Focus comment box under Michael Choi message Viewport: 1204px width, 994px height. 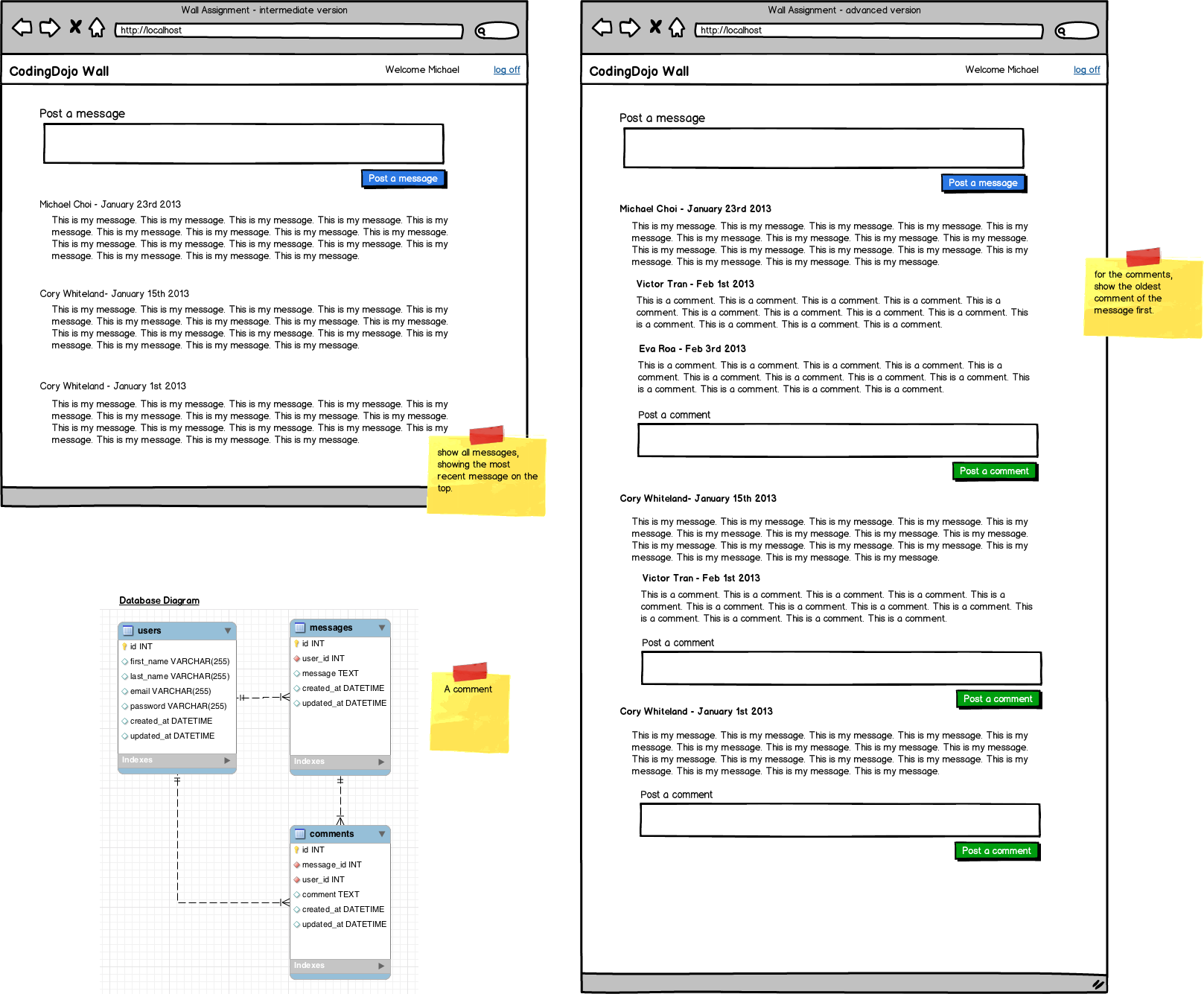click(838, 440)
